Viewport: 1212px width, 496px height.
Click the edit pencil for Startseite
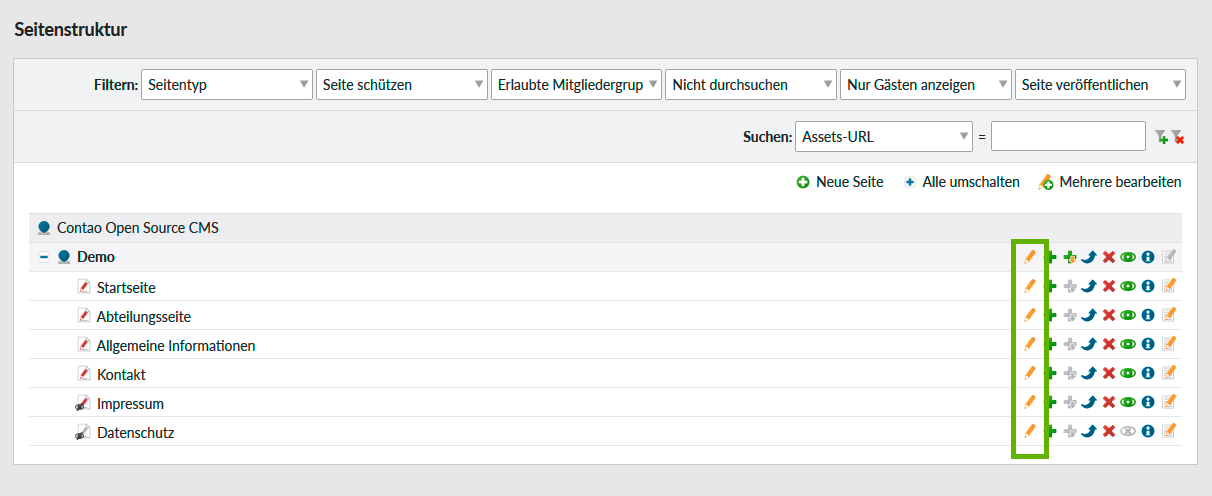tap(1029, 286)
